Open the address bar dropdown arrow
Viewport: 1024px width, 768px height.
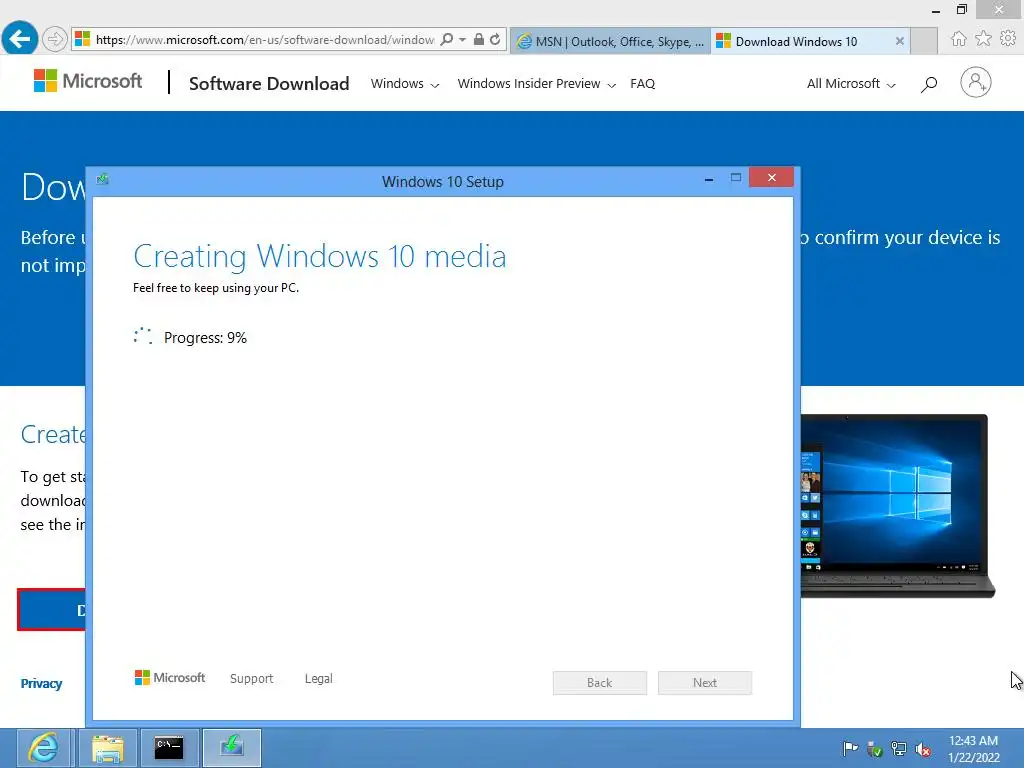(x=462, y=39)
